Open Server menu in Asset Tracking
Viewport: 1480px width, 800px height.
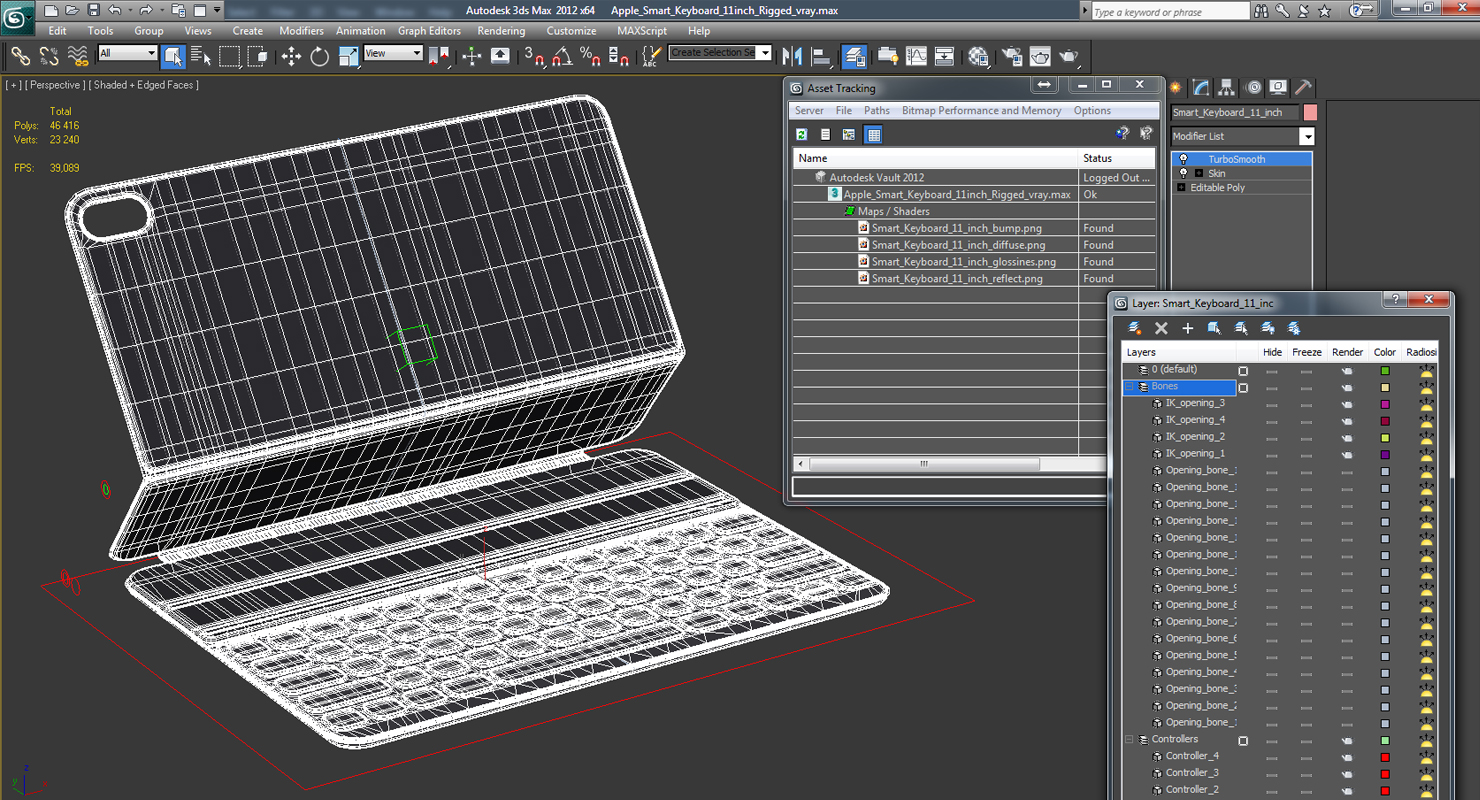[x=809, y=111]
